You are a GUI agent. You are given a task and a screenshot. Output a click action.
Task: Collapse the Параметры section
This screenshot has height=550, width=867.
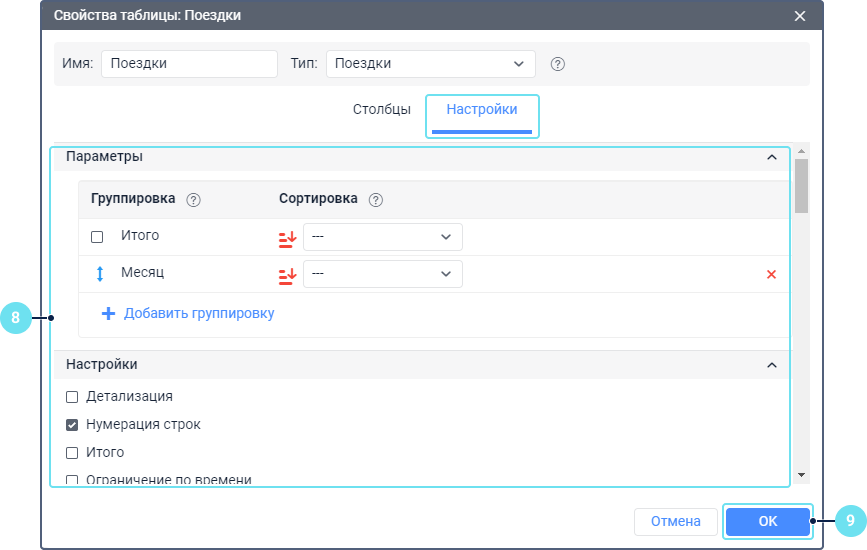click(771, 157)
